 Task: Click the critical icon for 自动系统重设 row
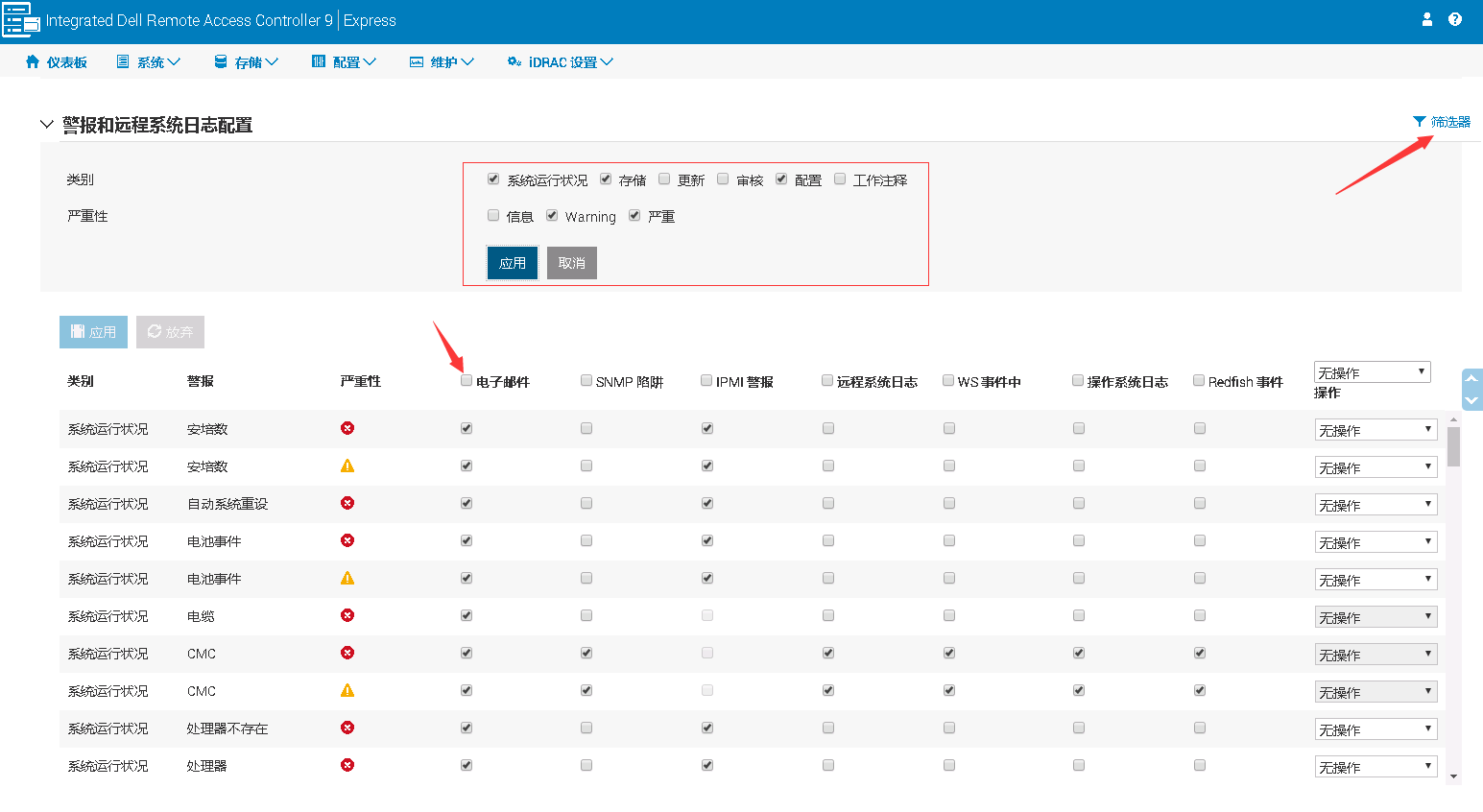(347, 503)
